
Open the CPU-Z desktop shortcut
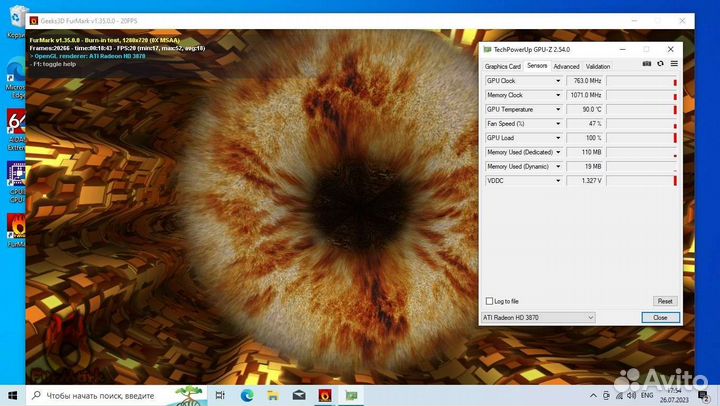tap(16, 182)
